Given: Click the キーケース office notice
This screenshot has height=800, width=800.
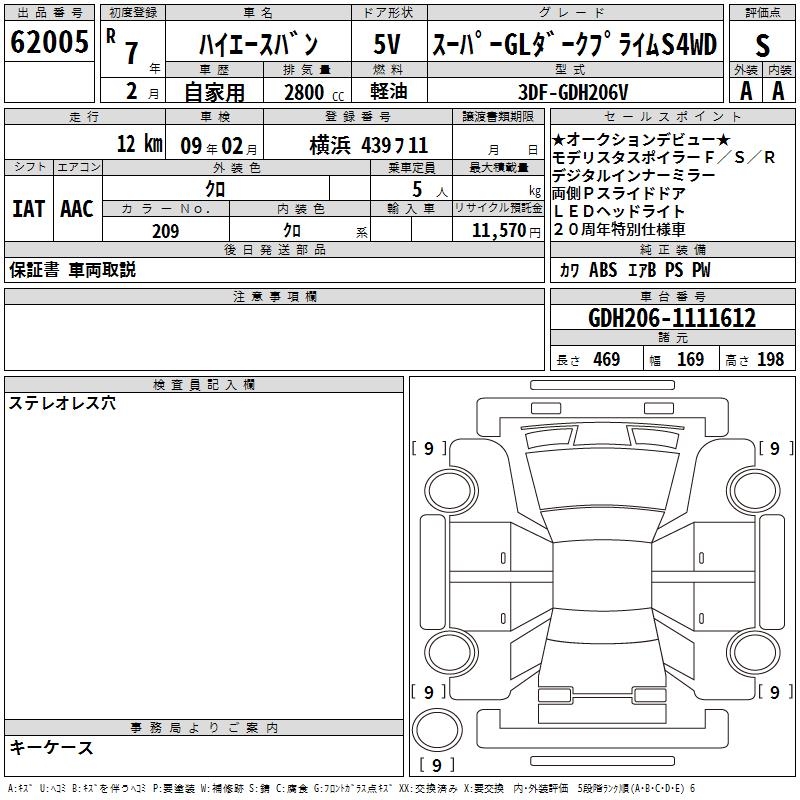Looking at the screenshot, I should pos(52,747).
